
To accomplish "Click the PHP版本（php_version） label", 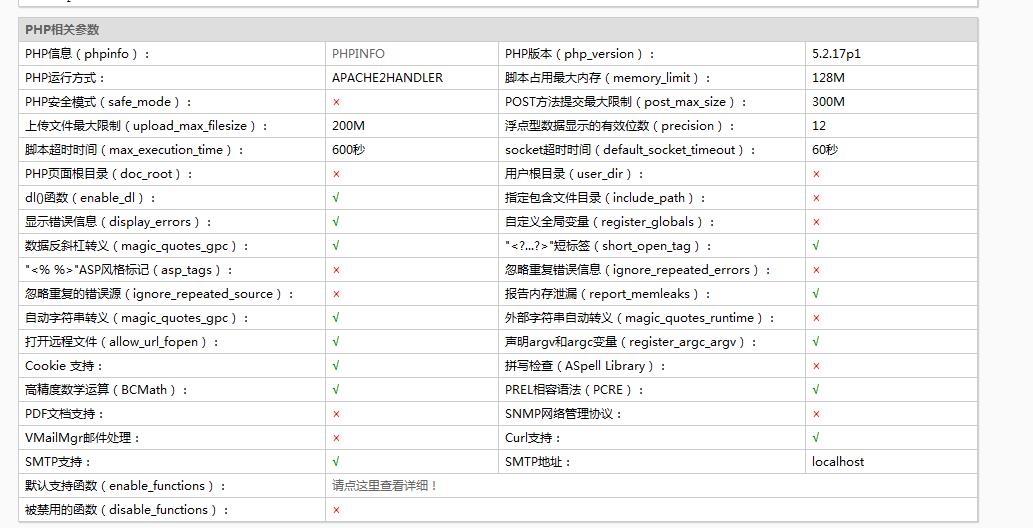I will pyautogui.click(x=580, y=54).
